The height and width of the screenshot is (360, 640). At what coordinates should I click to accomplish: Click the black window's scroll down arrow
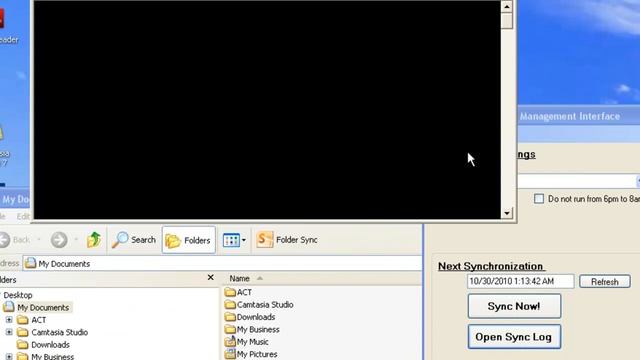[507, 213]
